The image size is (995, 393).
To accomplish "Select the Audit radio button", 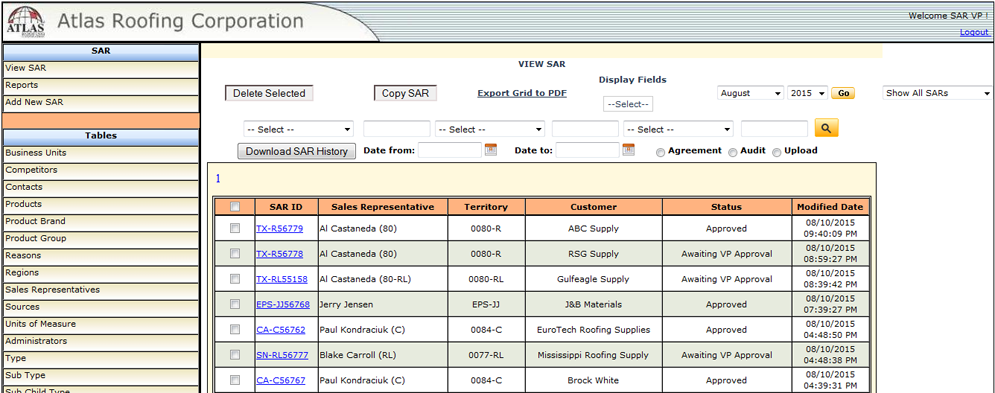I will 733,152.
